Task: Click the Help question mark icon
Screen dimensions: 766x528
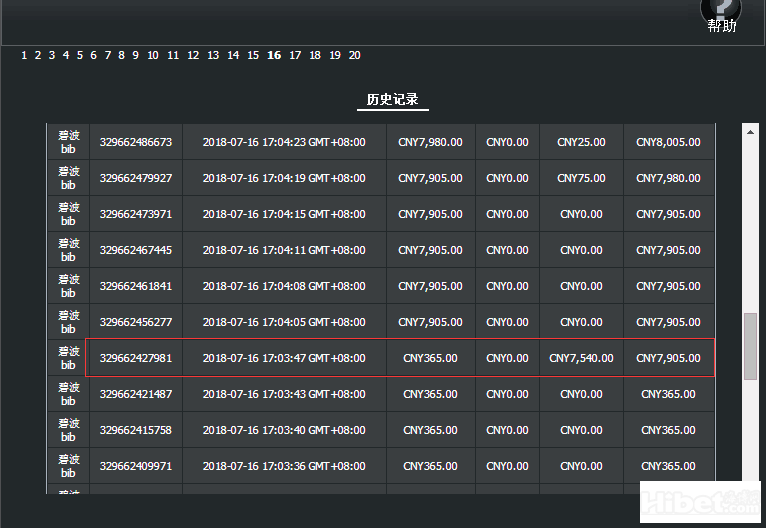Action: pyautogui.click(x=721, y=10)
